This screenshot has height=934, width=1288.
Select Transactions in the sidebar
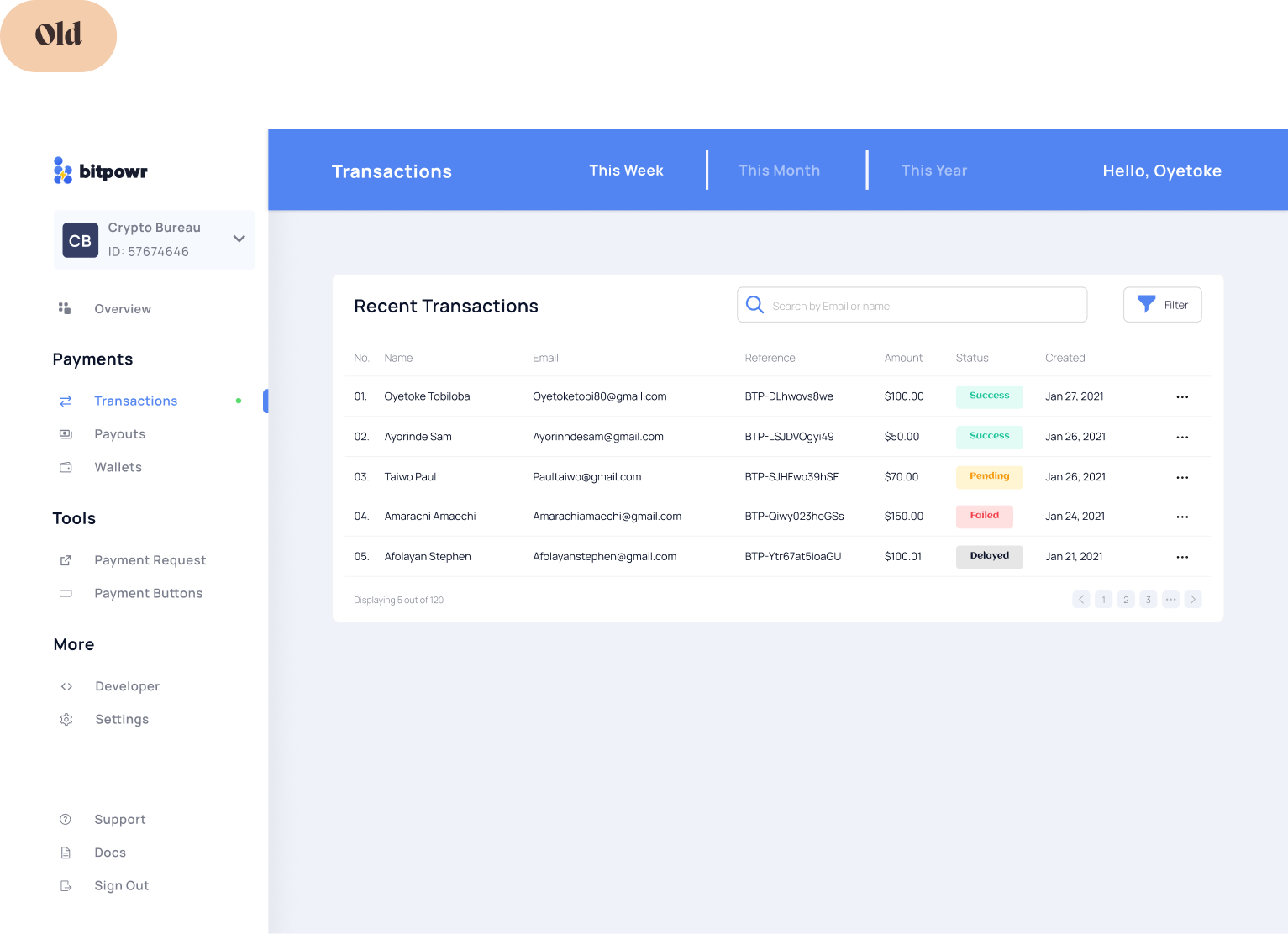(136, 401)
